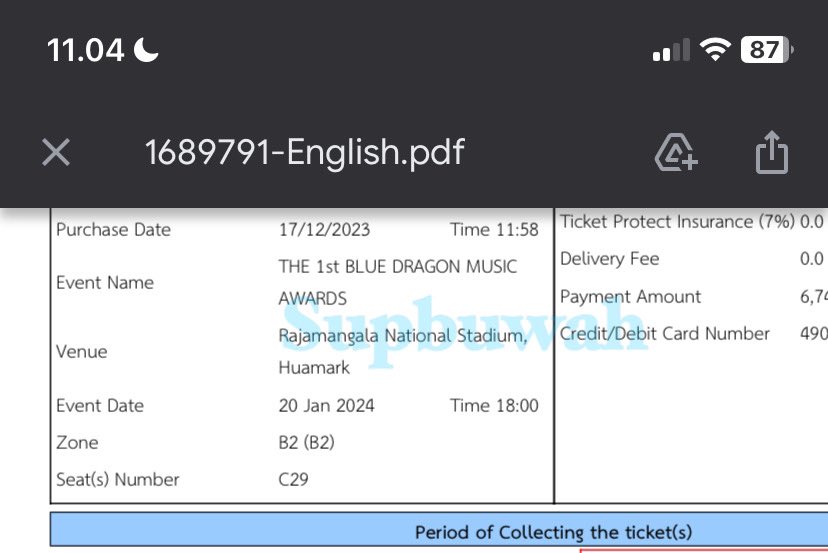Viewport: 828px width, 553px height.
Task: Select the 'Time 18:00' value
Action: (x=494, y=406)
